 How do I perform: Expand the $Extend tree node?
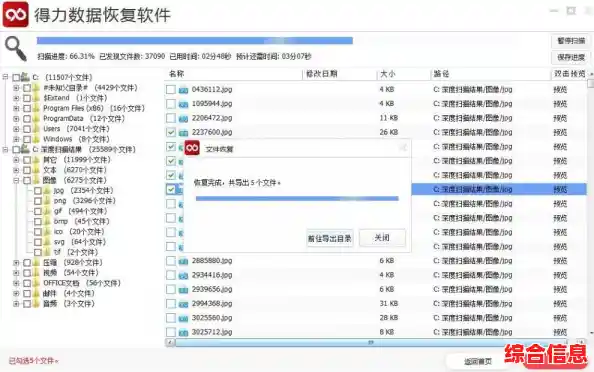[x=16, y=98]
